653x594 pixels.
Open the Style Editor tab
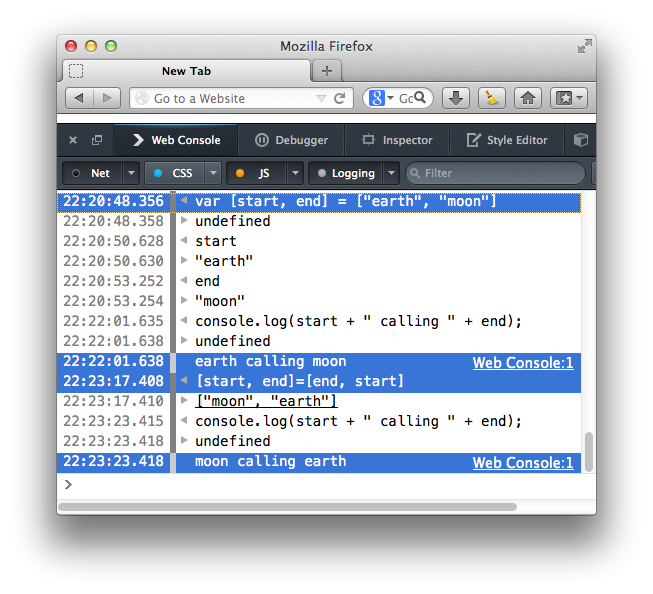point(506,140)
